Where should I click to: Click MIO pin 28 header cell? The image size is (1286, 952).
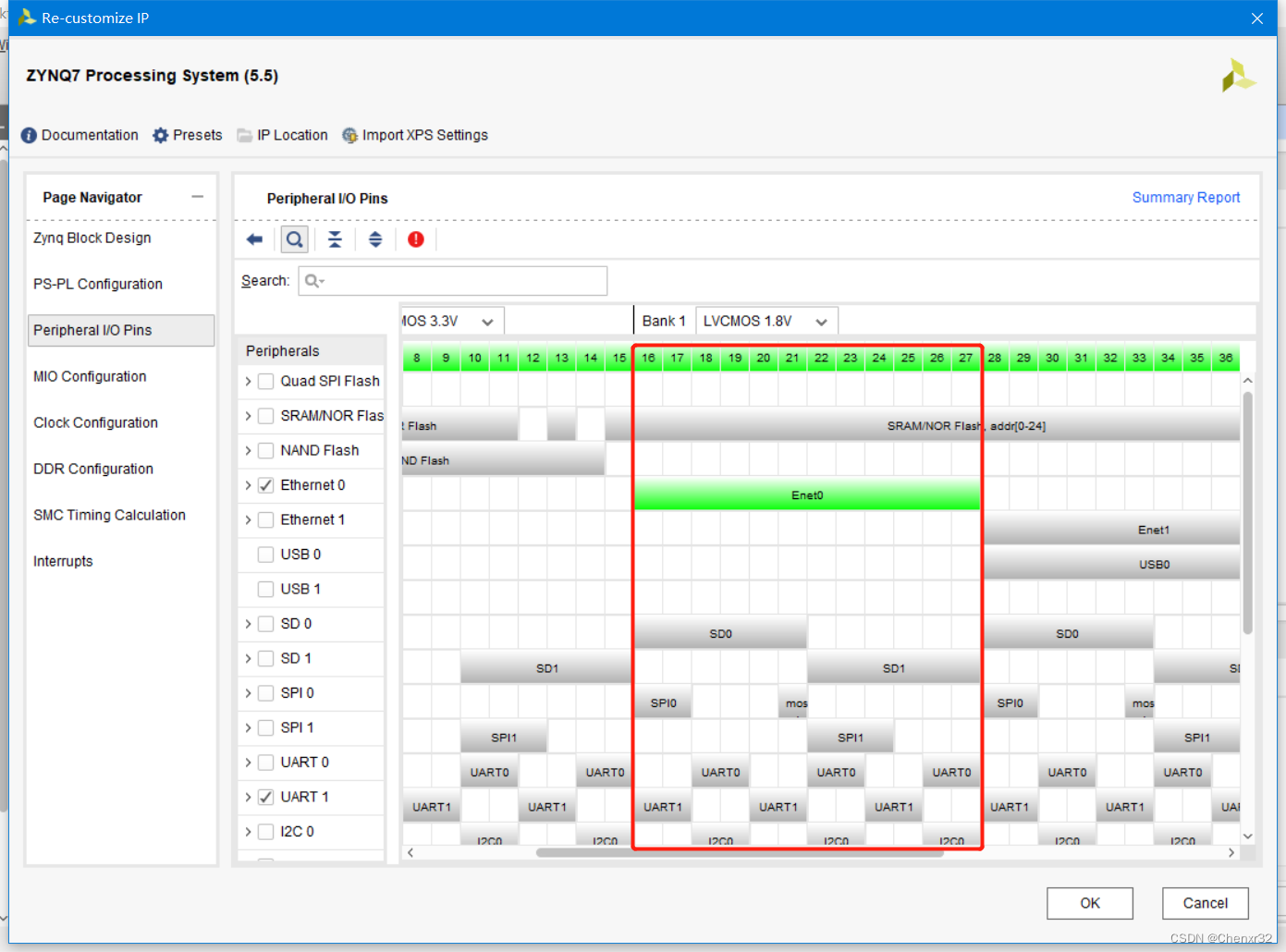(994, 358)
